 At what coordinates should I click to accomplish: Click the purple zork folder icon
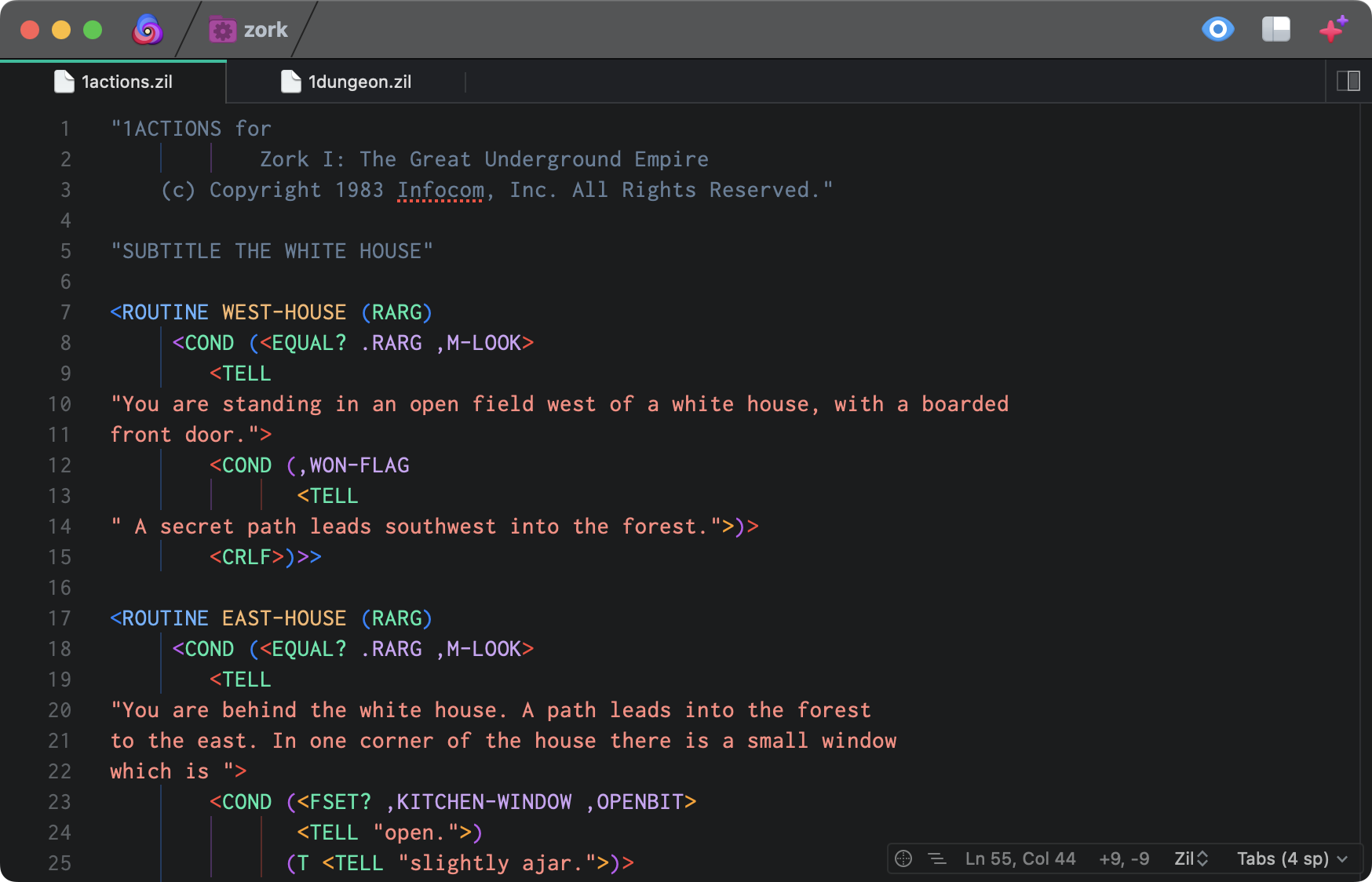click(x=222, y=30)
